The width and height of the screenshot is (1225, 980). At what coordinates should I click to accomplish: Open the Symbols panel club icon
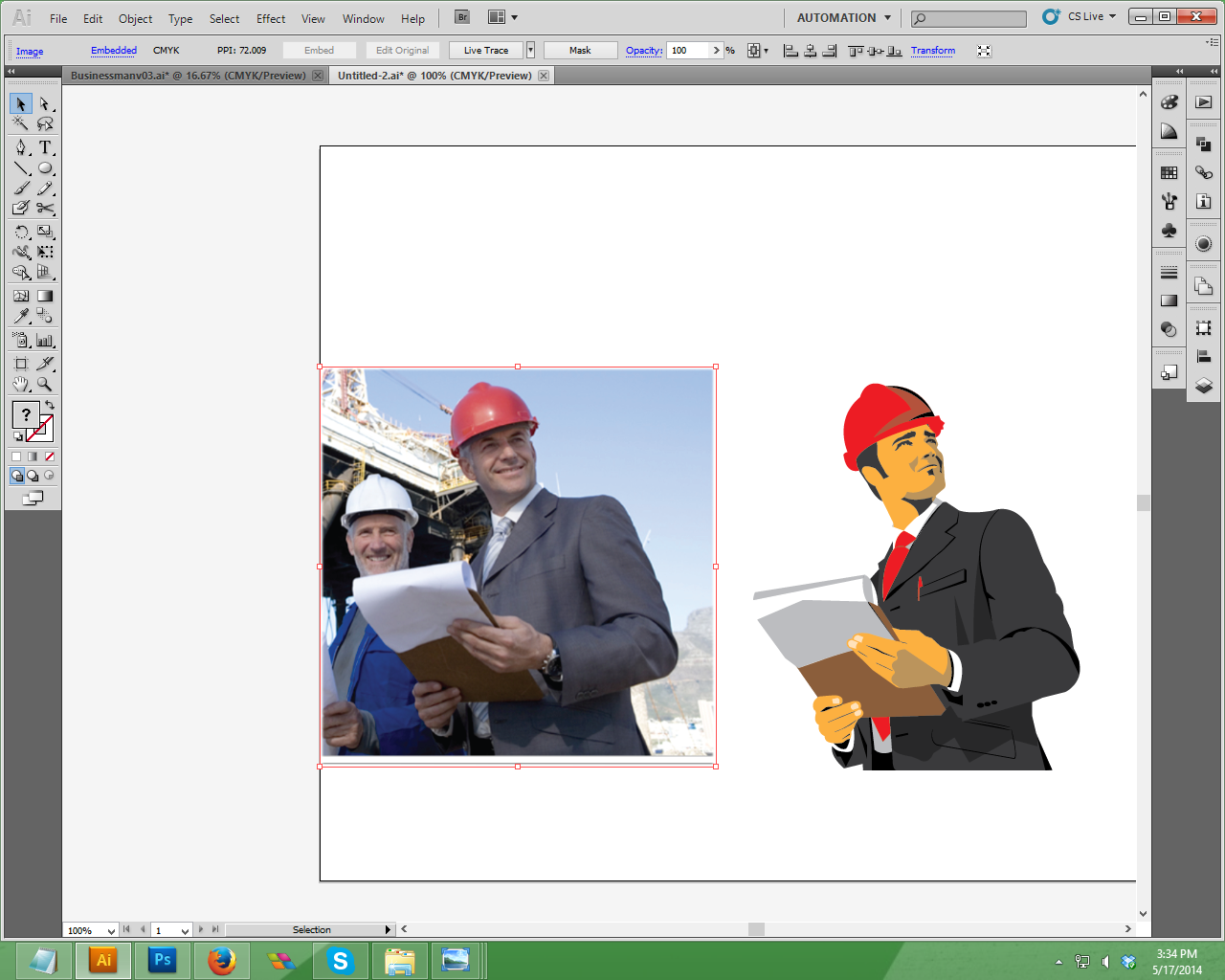(1169, 231)
